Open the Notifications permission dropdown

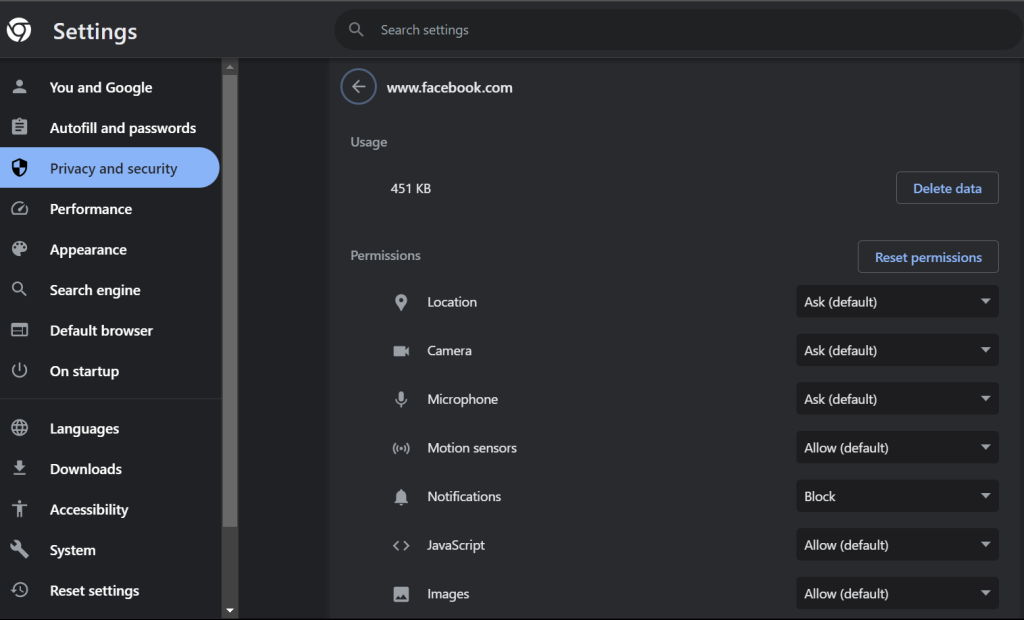click(897, 497)
